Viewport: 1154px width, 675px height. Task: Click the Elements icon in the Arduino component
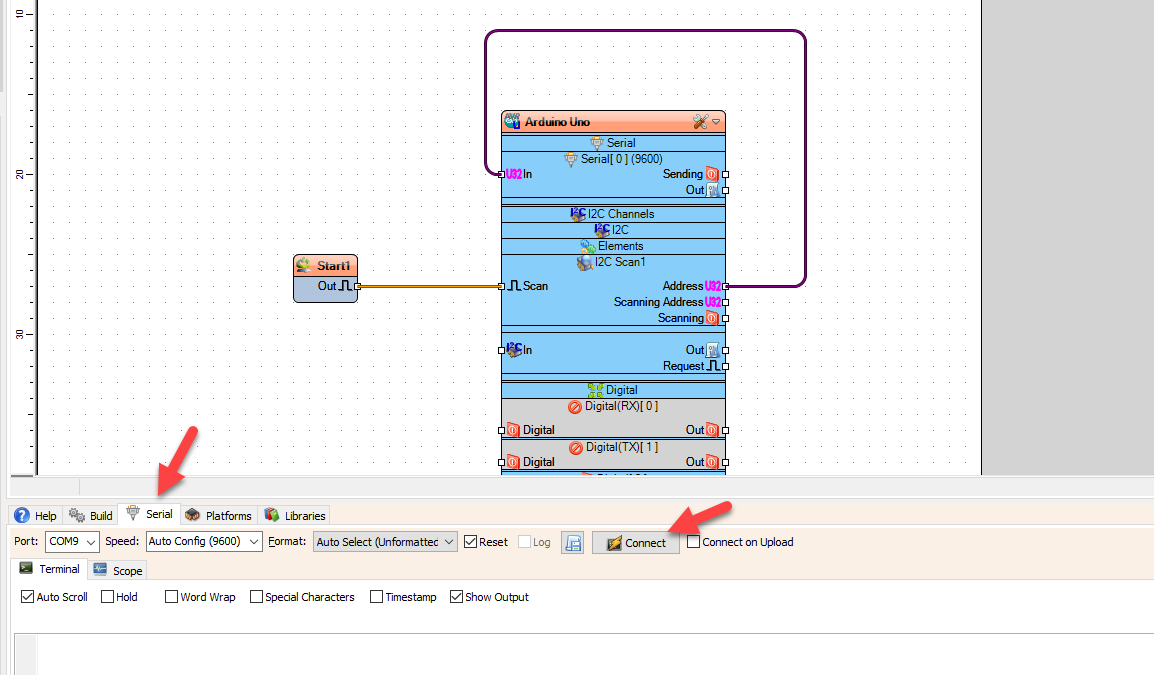coord(586,246)
